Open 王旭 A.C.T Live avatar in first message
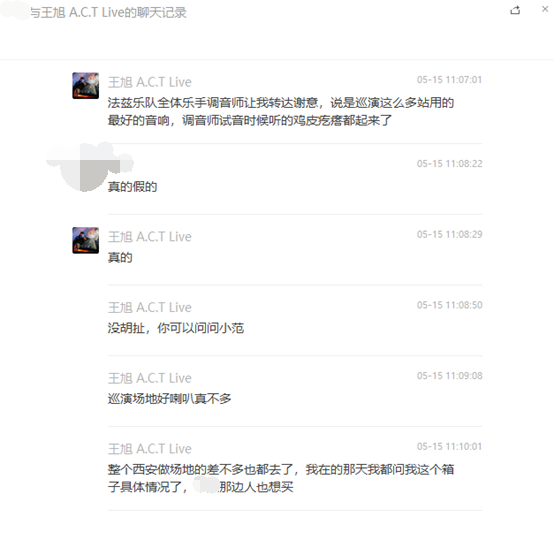554x555 pixels. coord(86,86)
